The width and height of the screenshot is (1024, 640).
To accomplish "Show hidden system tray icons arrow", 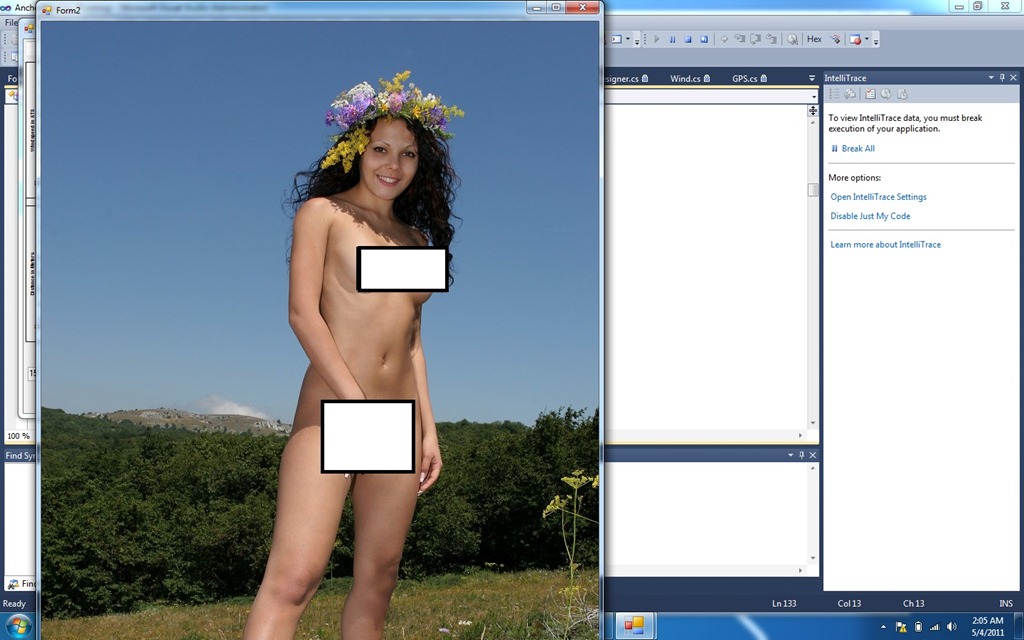I will [884, 627].
